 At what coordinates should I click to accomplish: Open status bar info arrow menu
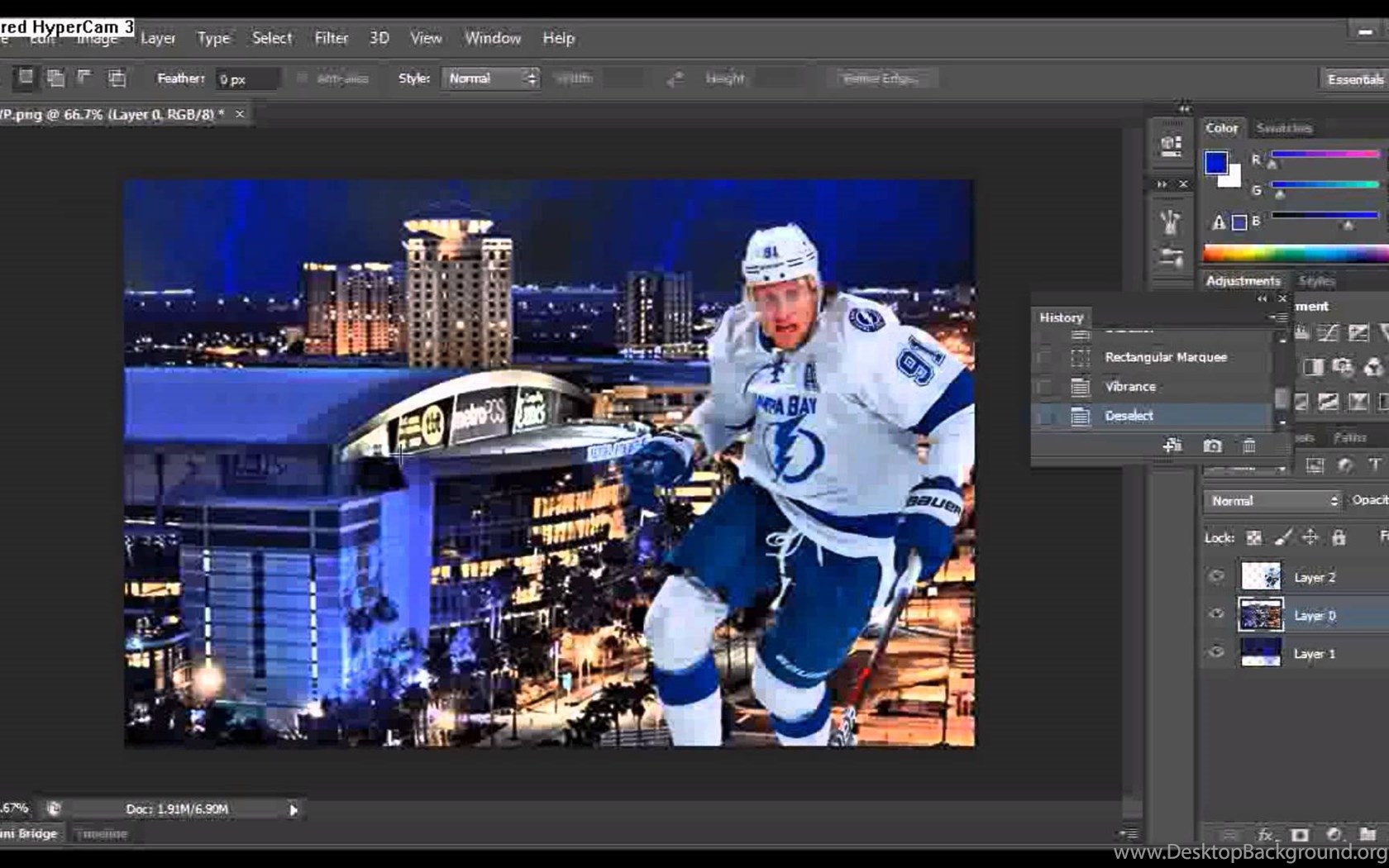click(x=293, y=810)
